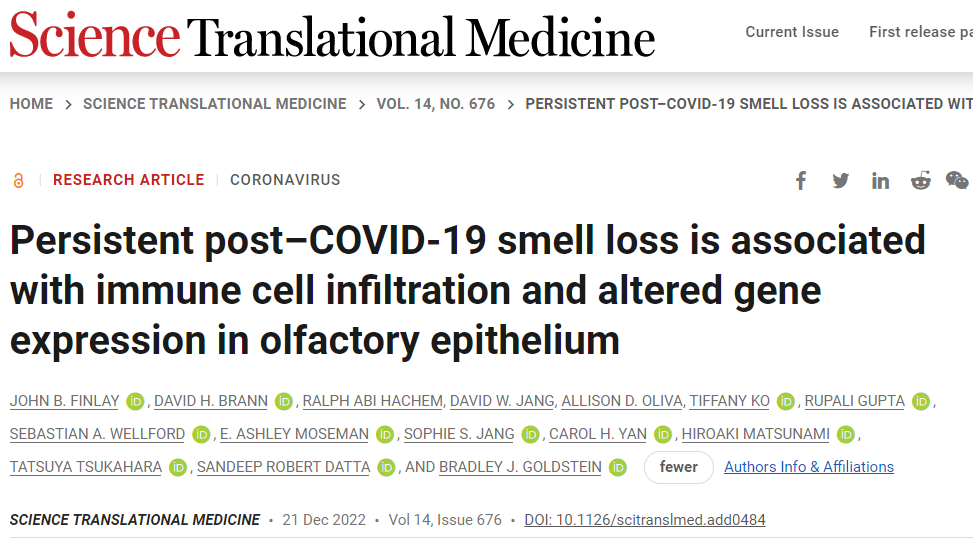Open Science Translational Medicine breadcrumb

[x=215, y=104]
